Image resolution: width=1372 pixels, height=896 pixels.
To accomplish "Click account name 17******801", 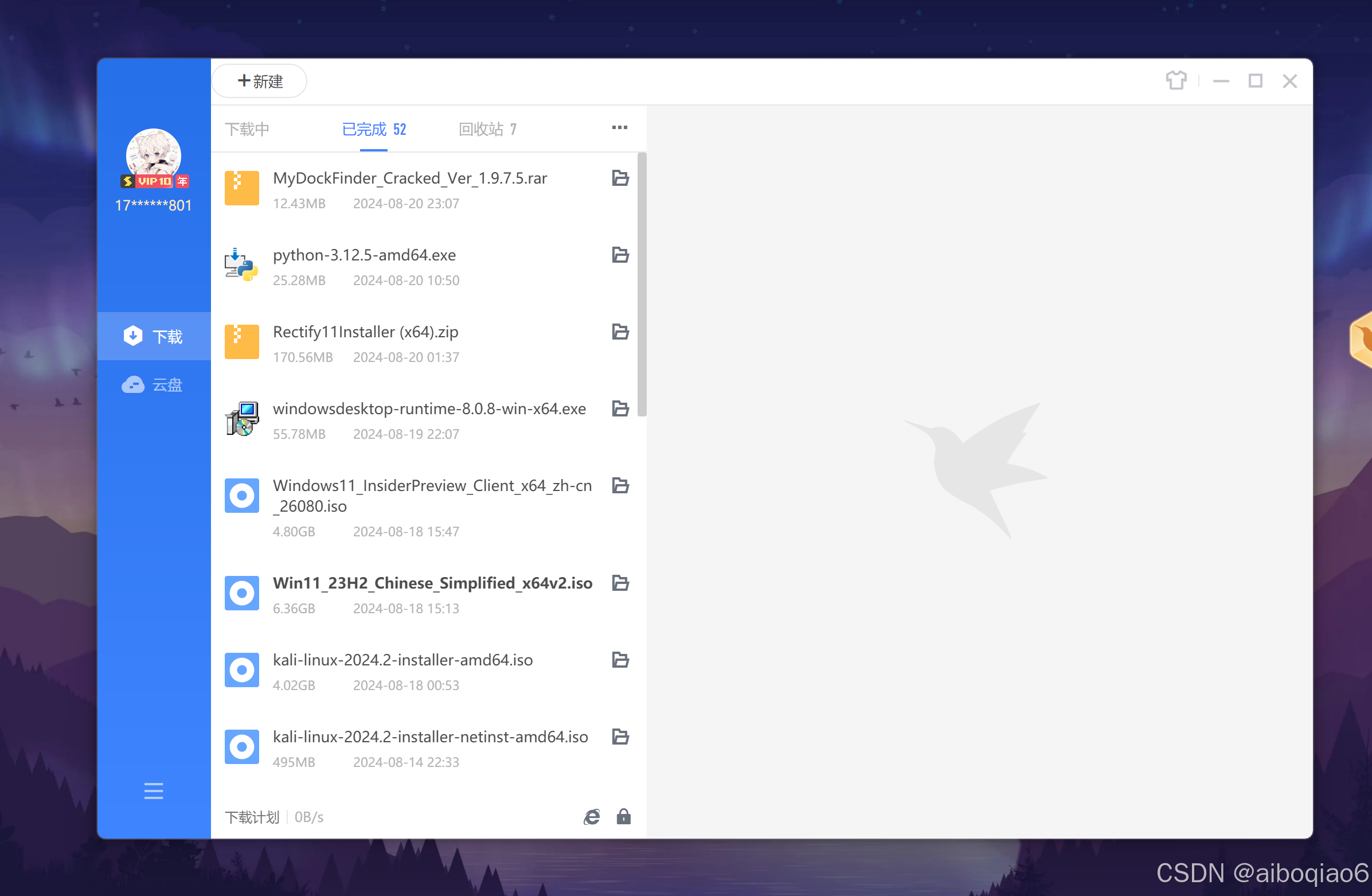I will (x=153, y=205).
